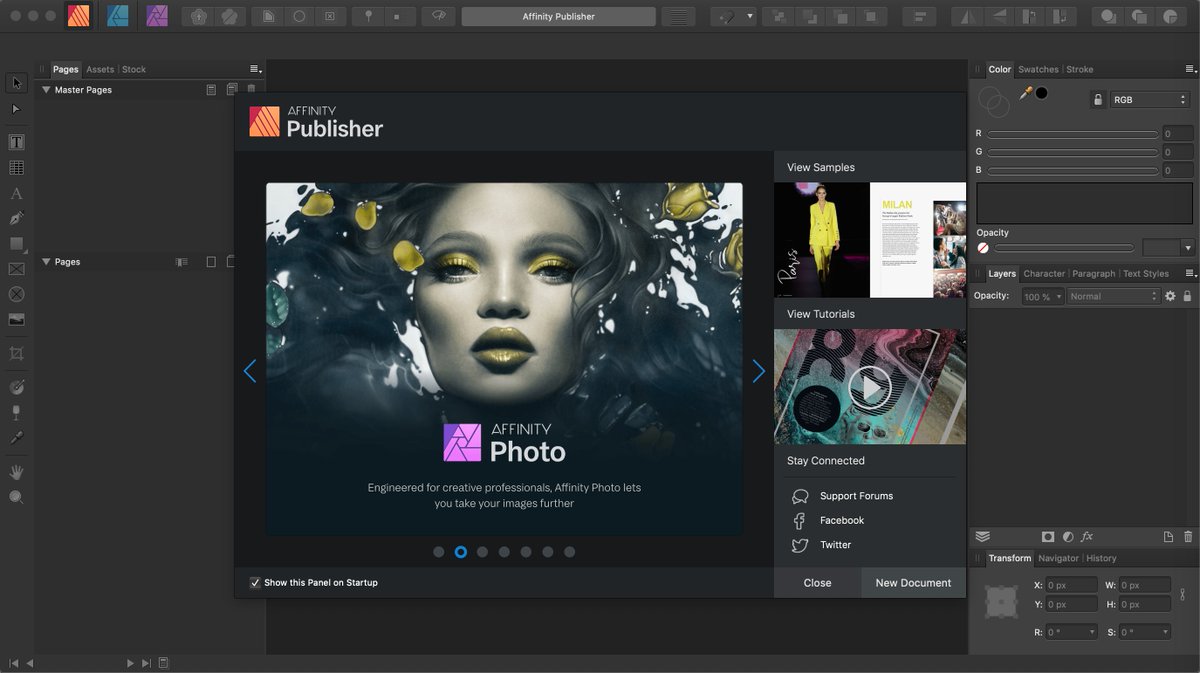Screen dimensions: 1200x673
Task: Switch to the Assets tab
Action: pos(100,69)
